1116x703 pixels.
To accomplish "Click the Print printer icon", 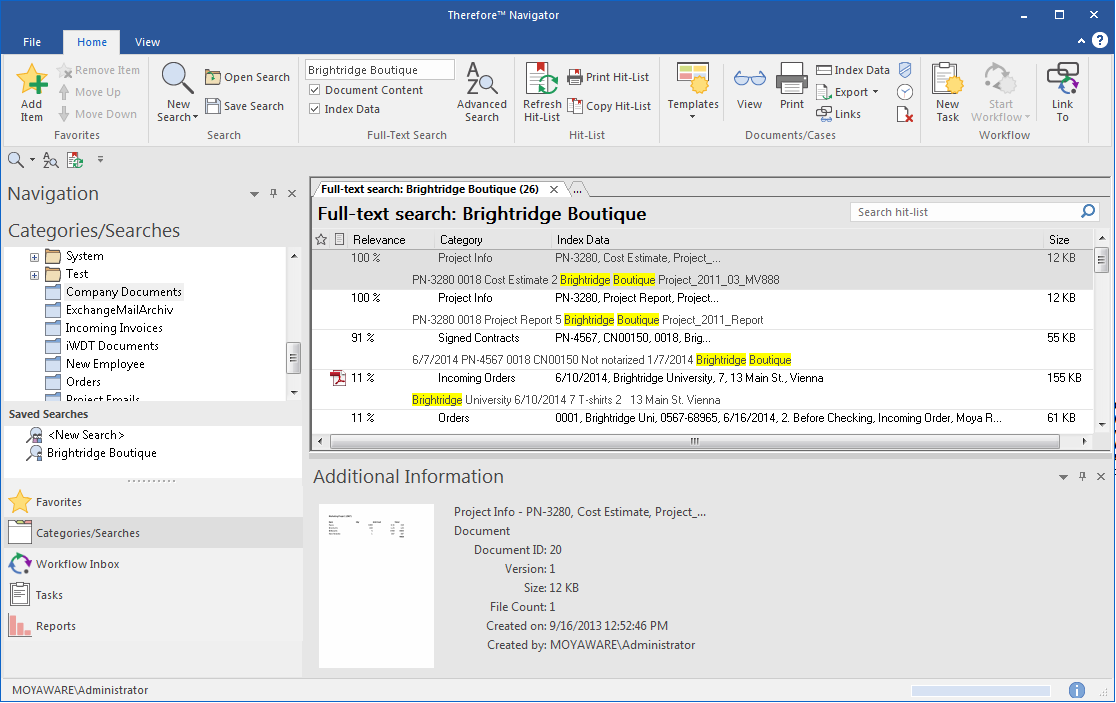I will 792,80.
